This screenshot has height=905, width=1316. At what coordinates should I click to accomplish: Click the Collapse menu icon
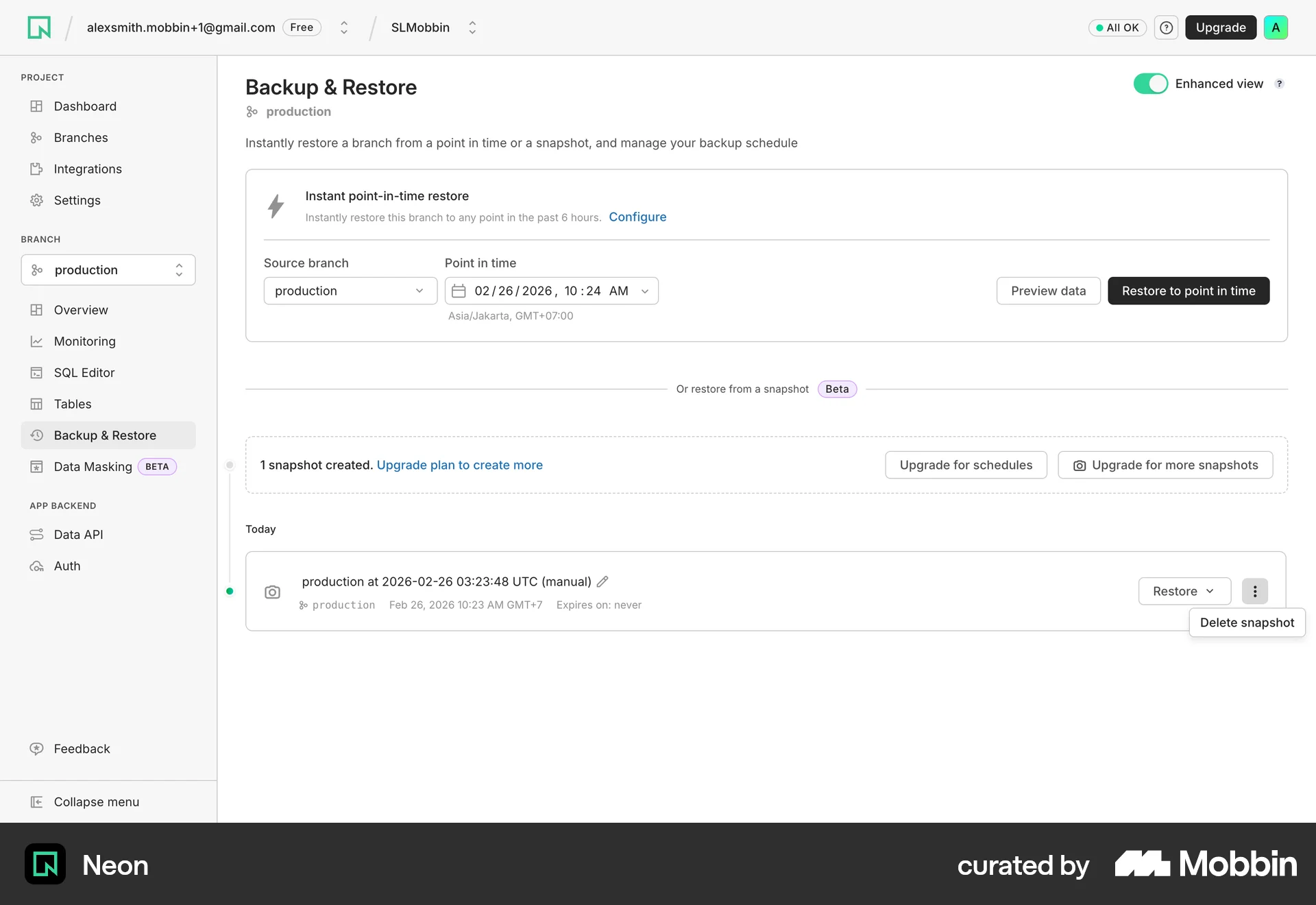(36, 802)
